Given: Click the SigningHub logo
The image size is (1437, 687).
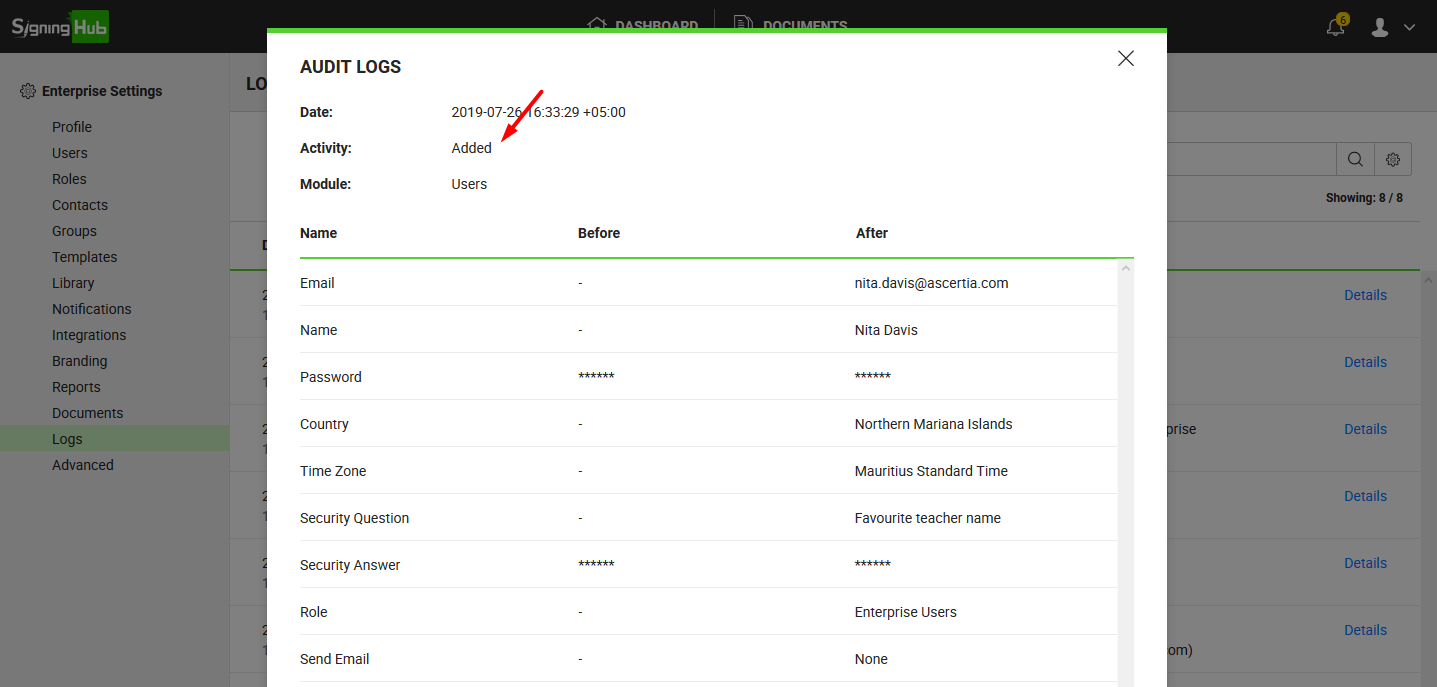Looking at the screenshot, I should 60,26.
